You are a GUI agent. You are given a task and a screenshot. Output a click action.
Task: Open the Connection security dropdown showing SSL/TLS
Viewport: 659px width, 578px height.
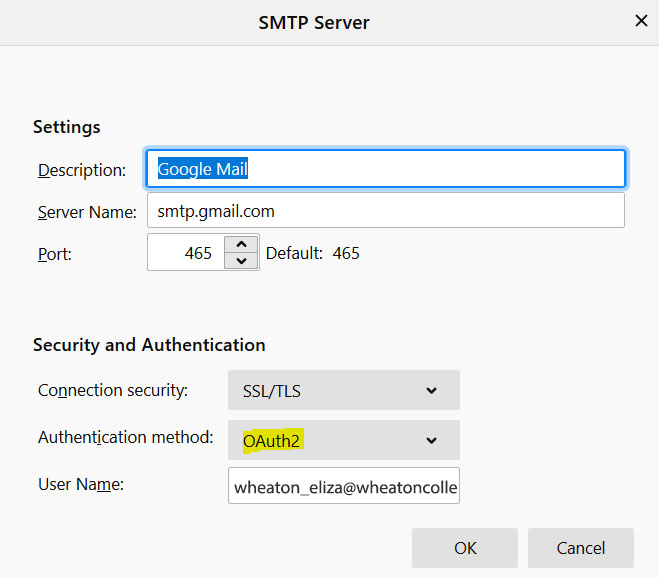pos(343,390)
